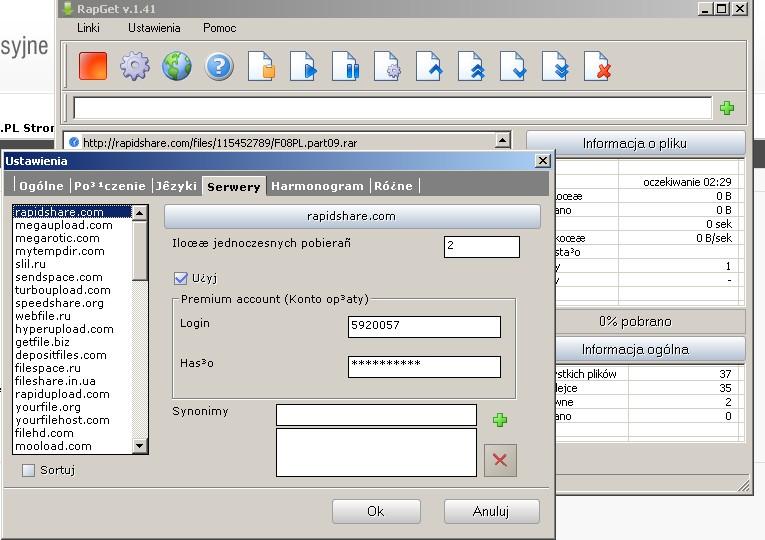Start download with the play document icon
The width and height of the screenshot is (765, 540).
[303, 66]
